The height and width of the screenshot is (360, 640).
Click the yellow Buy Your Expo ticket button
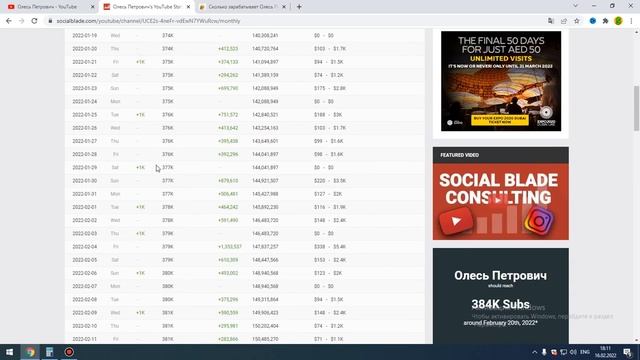tap(500, 120)
